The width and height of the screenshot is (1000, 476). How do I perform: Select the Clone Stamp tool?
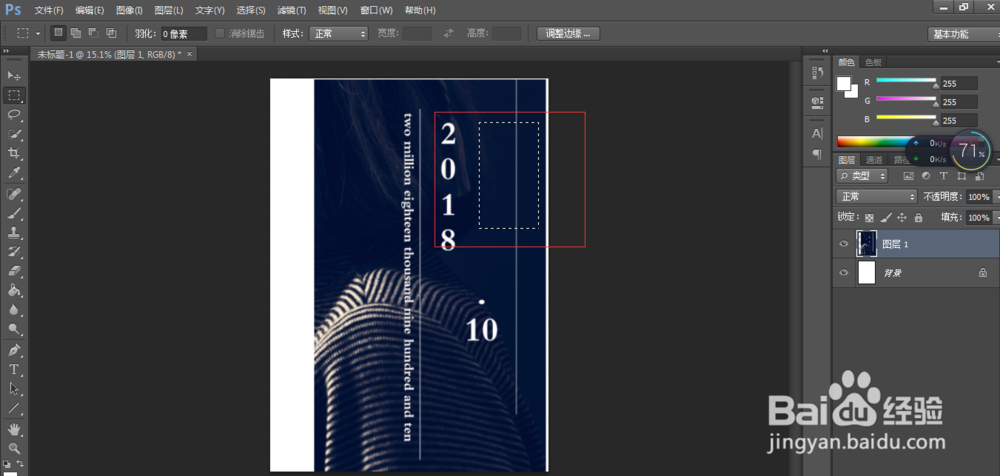[14, 232]
